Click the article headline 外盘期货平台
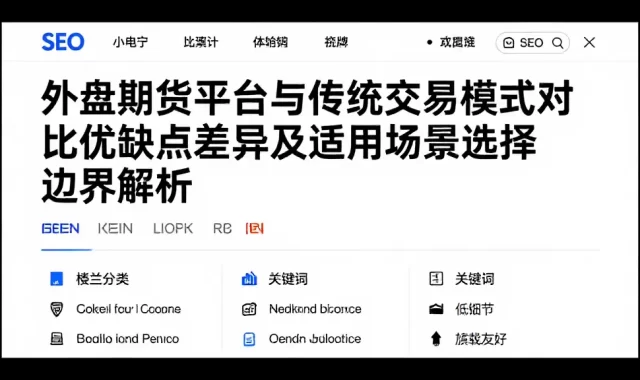Image resolution: width=640 pixels, height=380 pixels. (x=307, y=141)
